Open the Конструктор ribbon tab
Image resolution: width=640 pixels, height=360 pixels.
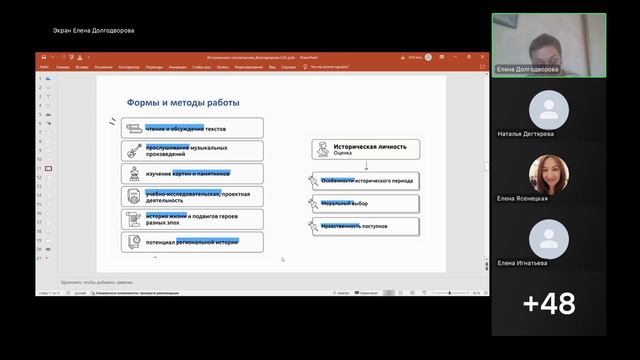tap(129, 67)
